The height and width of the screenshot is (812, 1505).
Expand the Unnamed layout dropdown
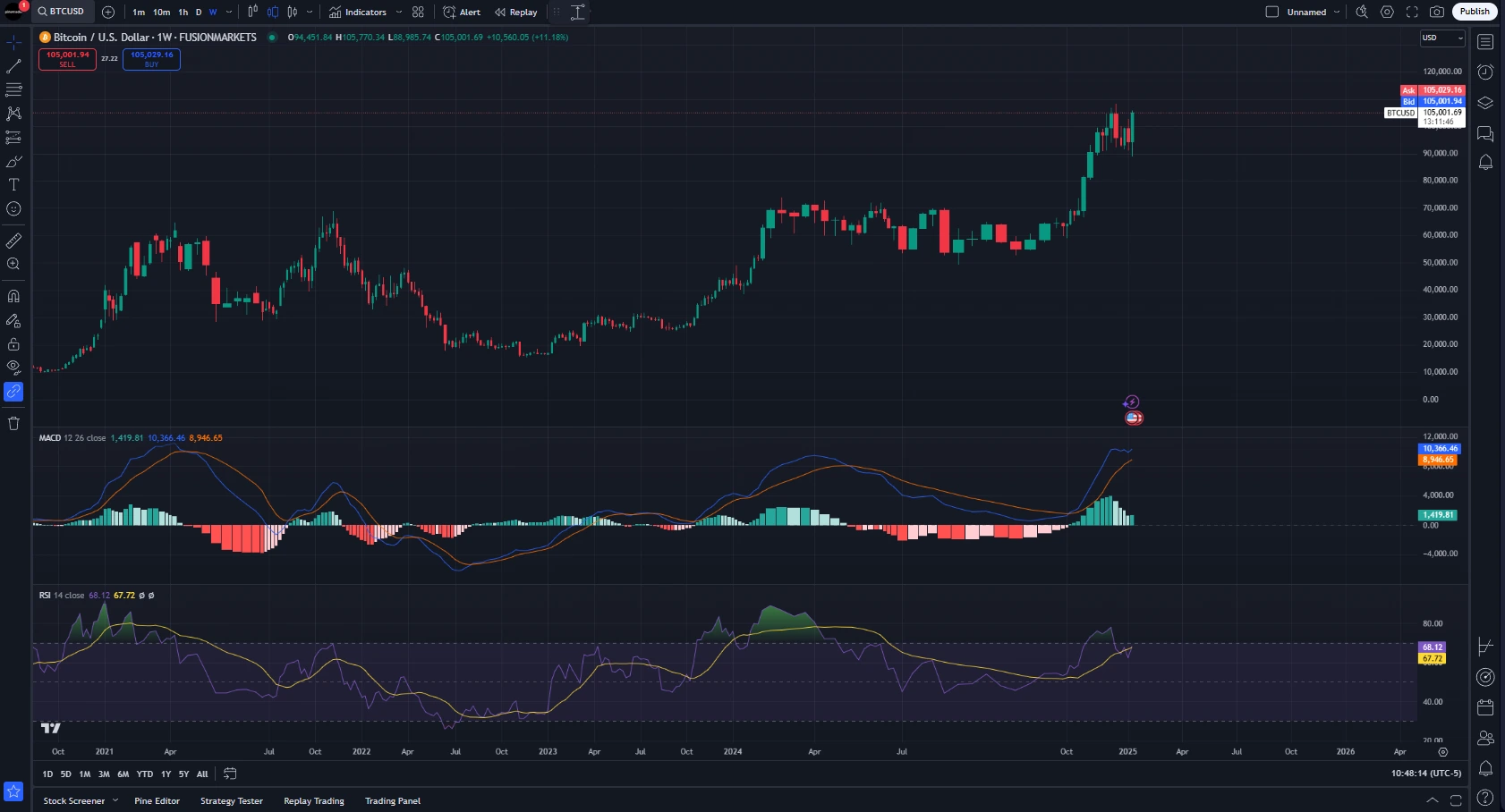pos(1337,12)
